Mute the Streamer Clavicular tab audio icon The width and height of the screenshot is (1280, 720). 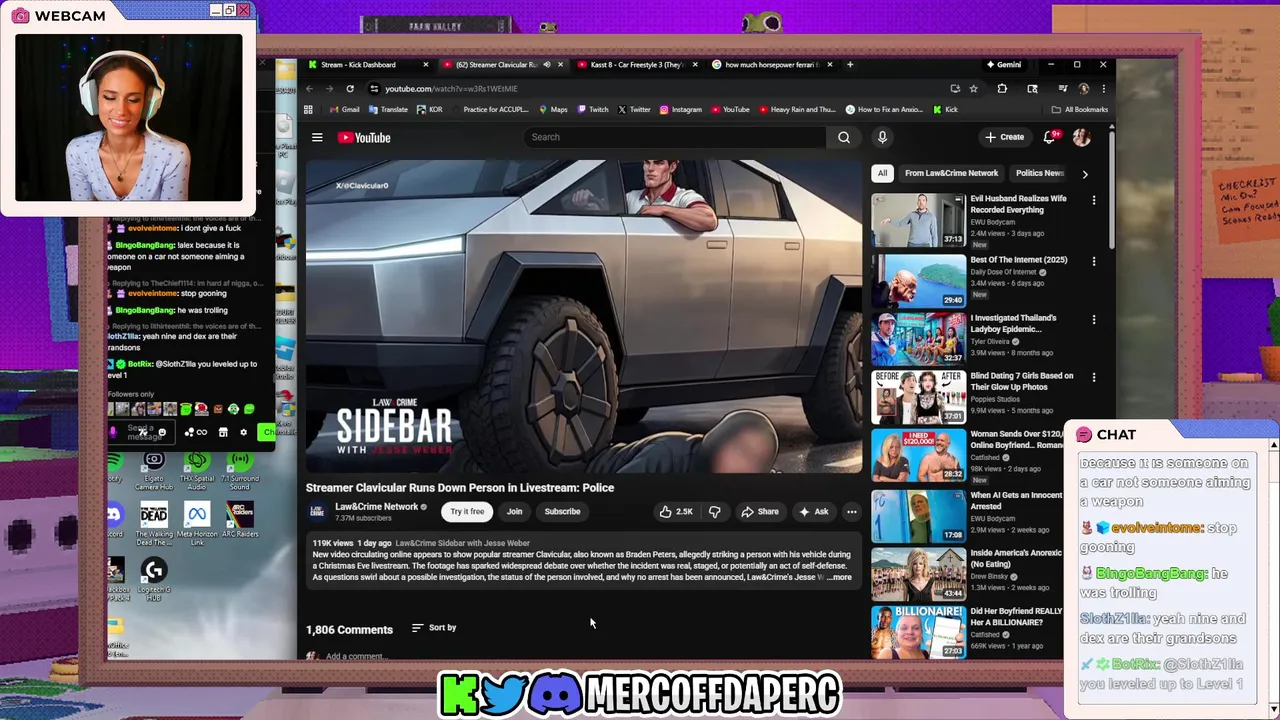coord(546,65)
